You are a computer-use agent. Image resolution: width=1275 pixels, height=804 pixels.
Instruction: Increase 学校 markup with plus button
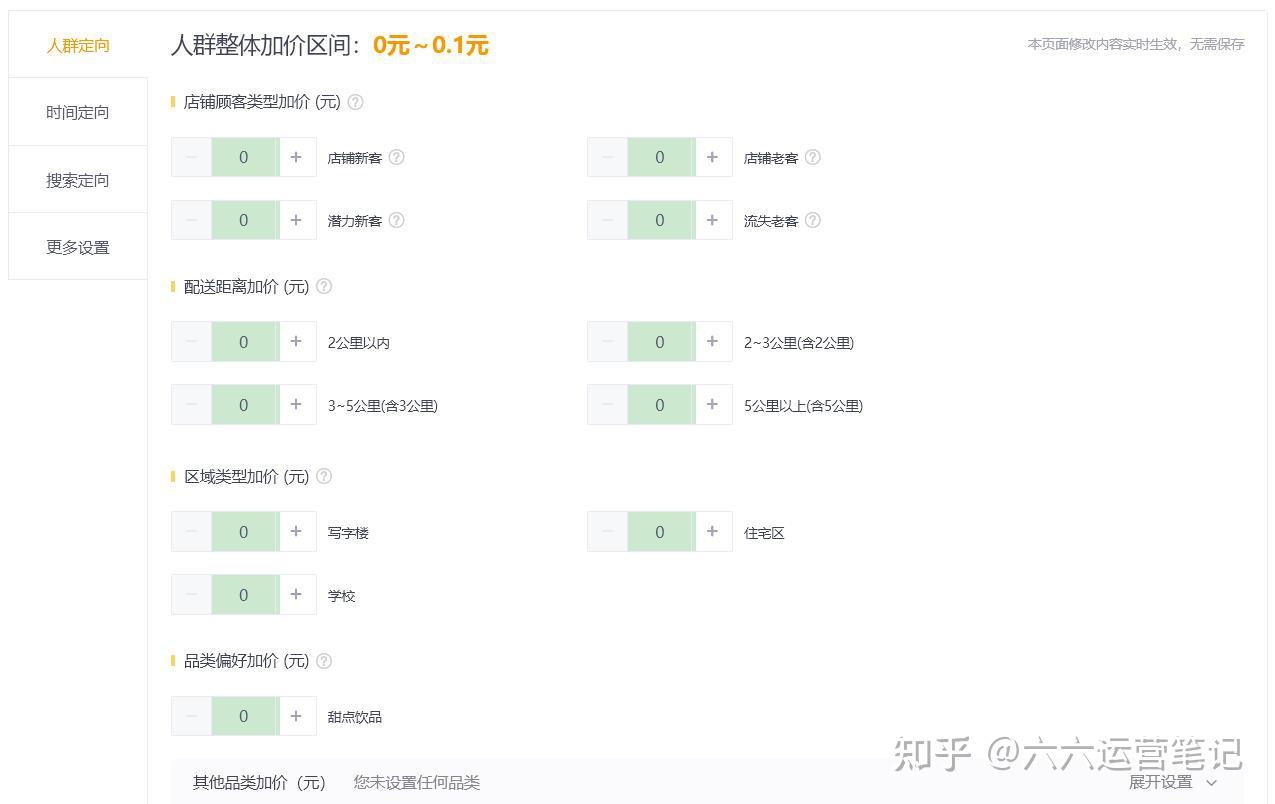[296, 594]
